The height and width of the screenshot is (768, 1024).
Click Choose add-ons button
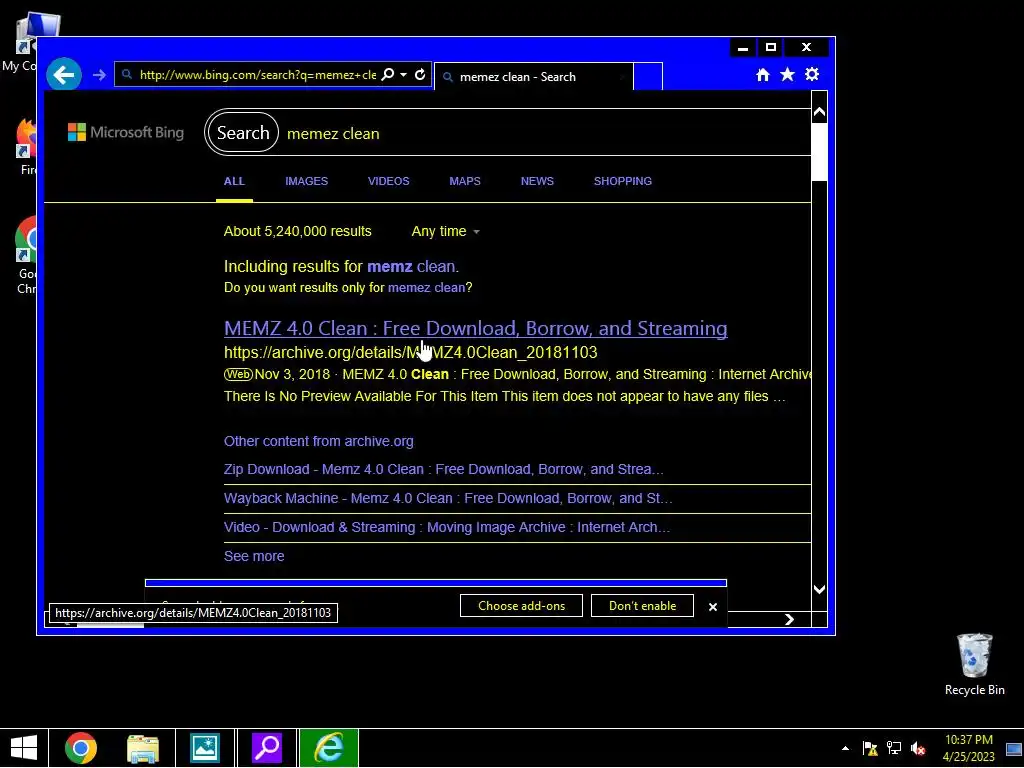pos(521,606)
